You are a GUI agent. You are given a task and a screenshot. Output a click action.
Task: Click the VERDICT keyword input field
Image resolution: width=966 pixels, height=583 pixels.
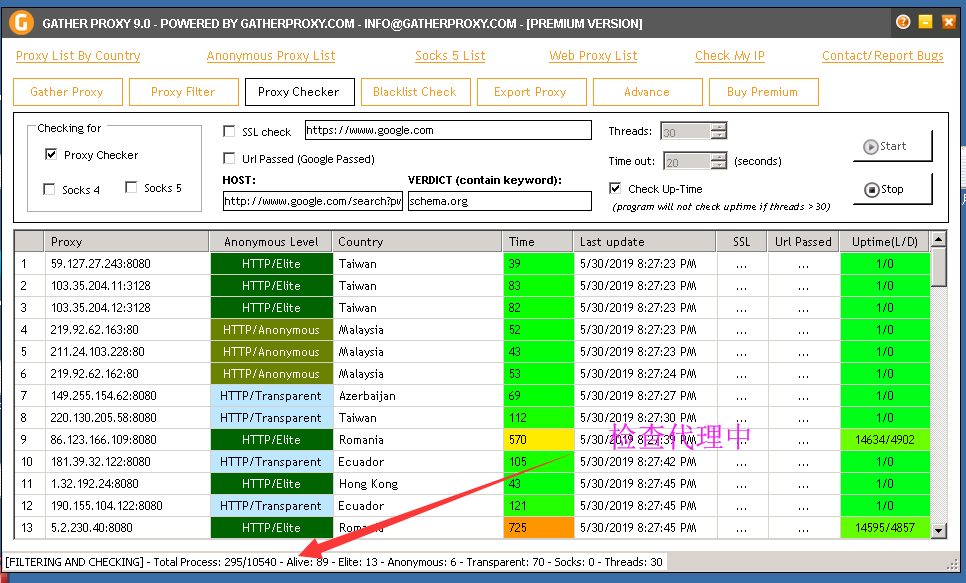coord(500,201)
